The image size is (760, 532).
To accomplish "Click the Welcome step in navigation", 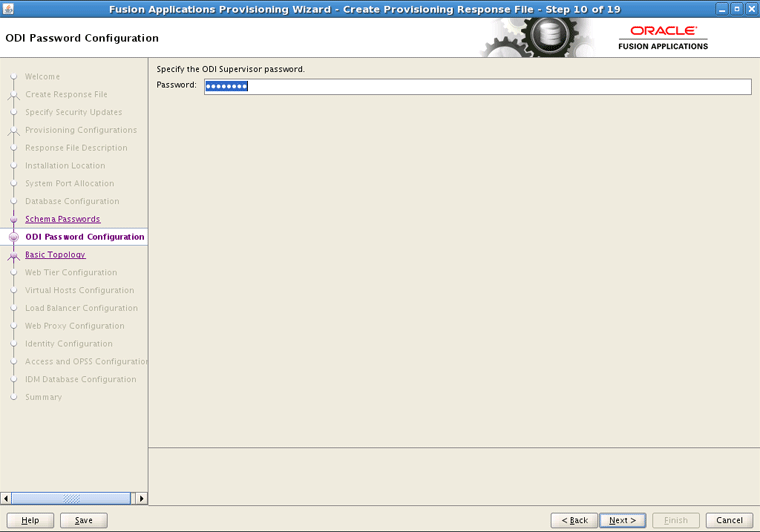I will click(x=42, y=77).
